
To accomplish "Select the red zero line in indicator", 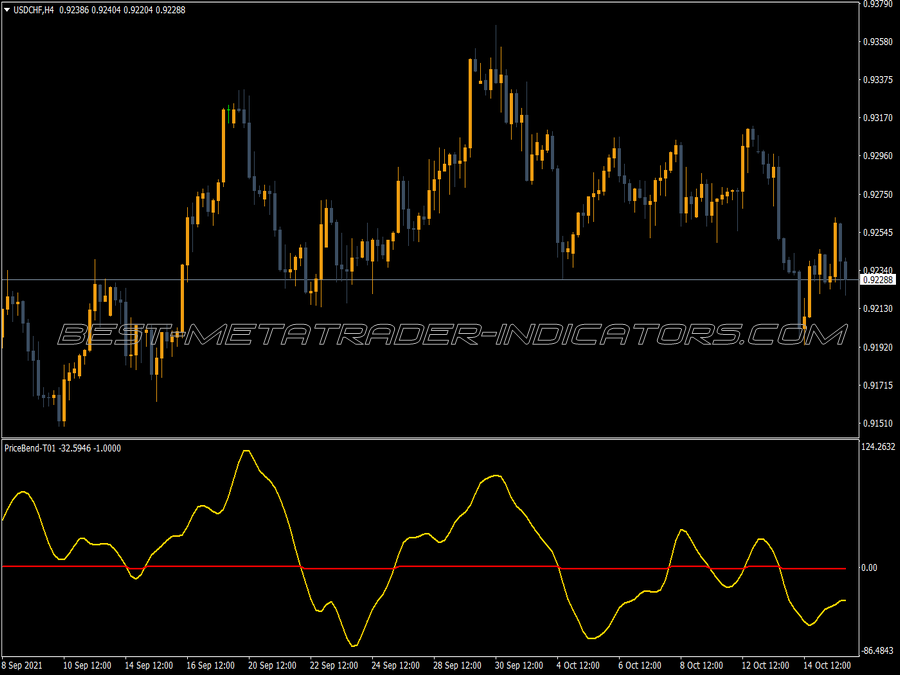I will click(x=424, y=568).
